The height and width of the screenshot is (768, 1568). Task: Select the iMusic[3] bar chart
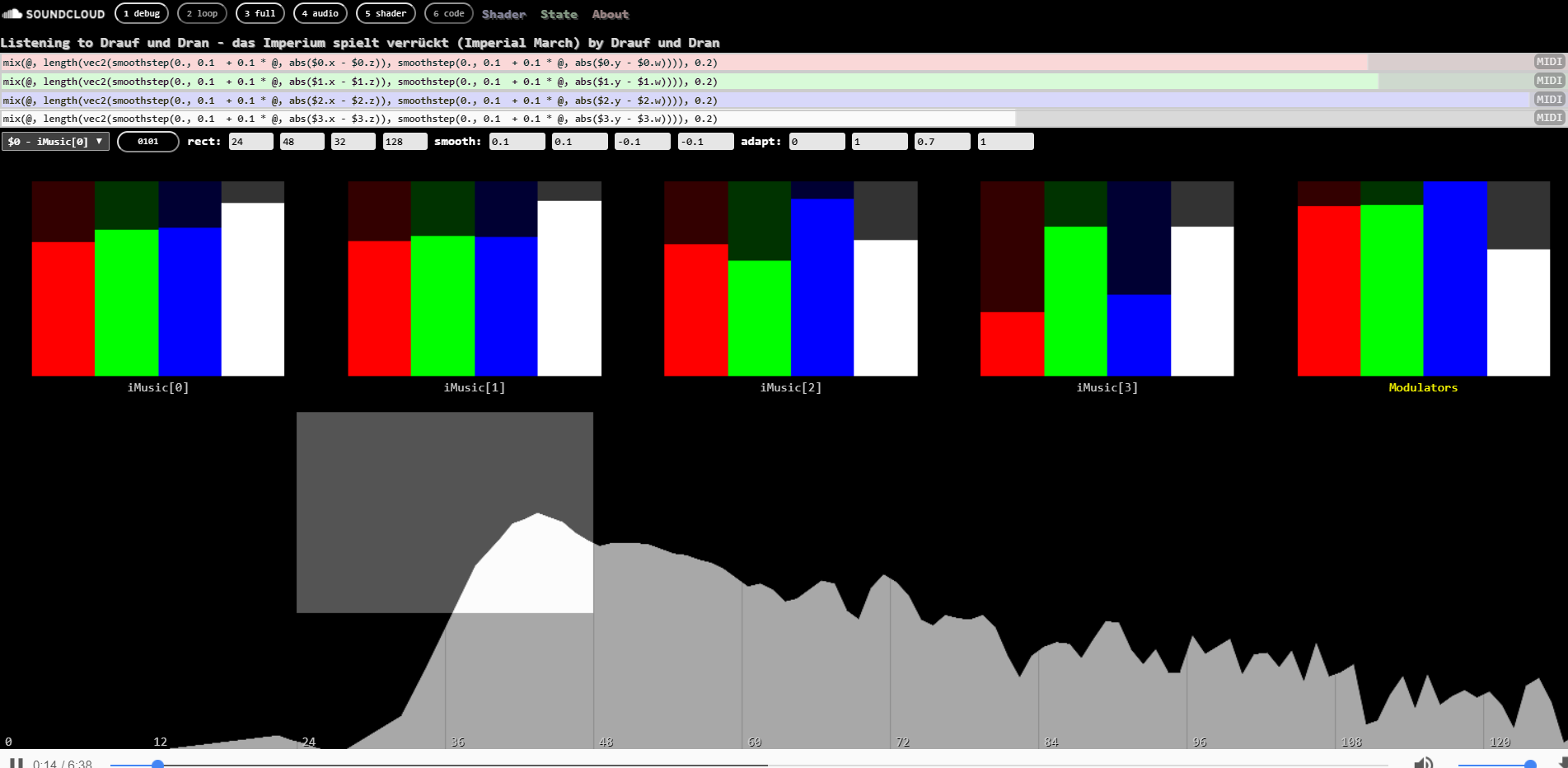(1107, 279)
